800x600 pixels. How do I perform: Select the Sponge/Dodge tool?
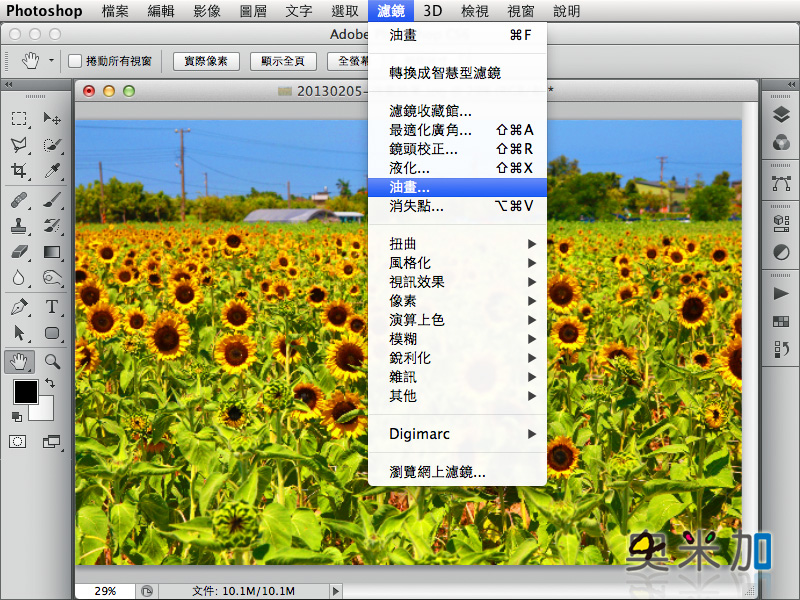(52, 278)
